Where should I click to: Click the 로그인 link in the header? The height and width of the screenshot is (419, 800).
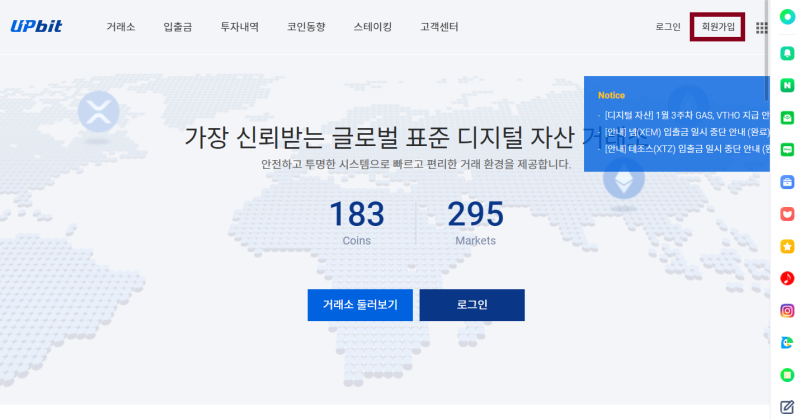(x=668, y=27)
